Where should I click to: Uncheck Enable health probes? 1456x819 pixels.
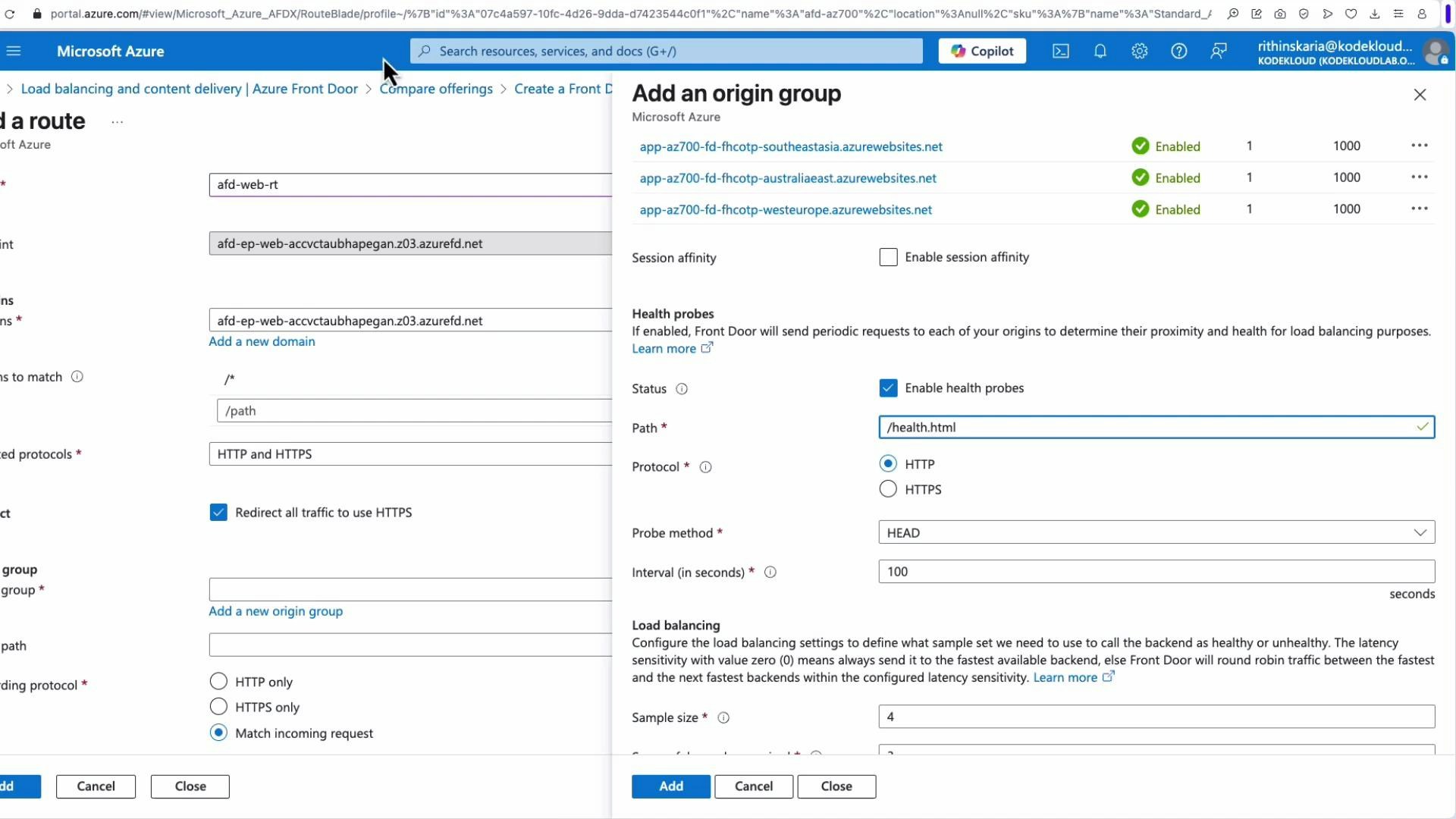(888, 388)
